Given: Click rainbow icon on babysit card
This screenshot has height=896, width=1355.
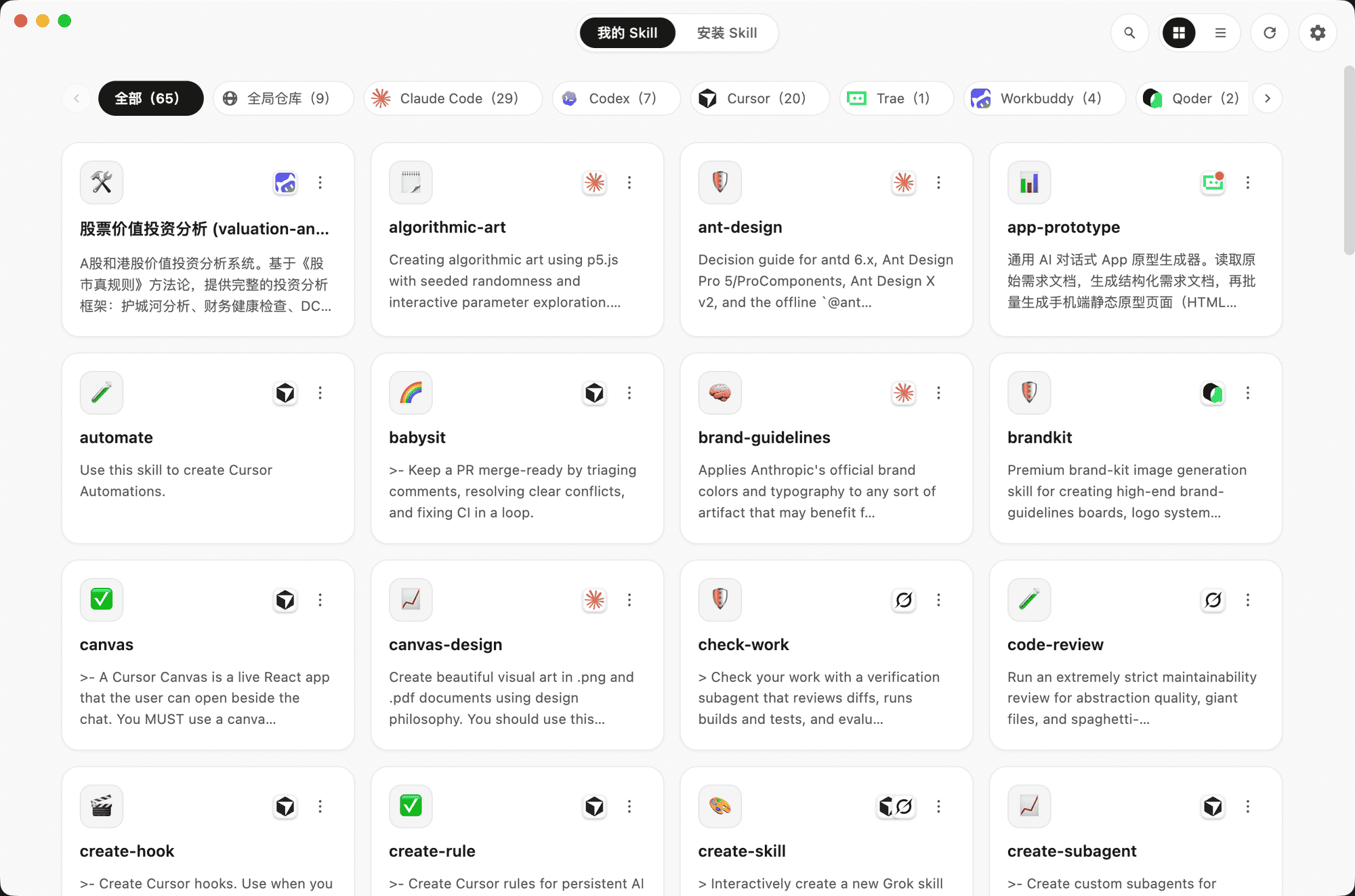Looking at the screenshot, I should [411, 393].
